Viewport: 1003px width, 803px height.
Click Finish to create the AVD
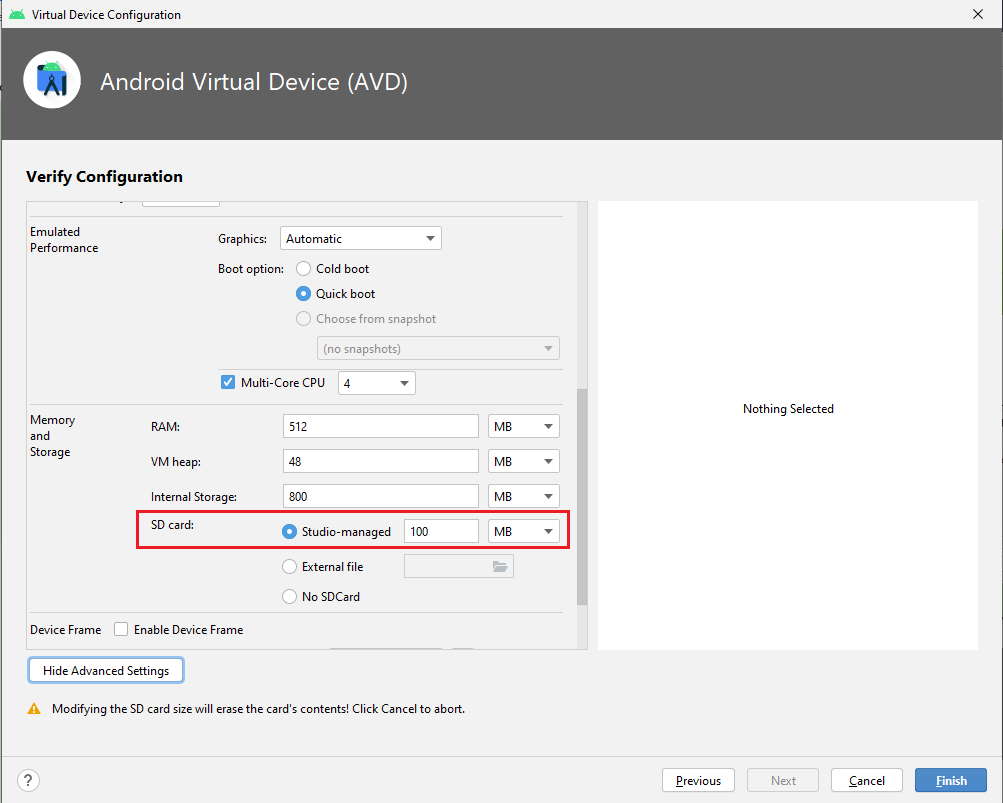[951, 781]
